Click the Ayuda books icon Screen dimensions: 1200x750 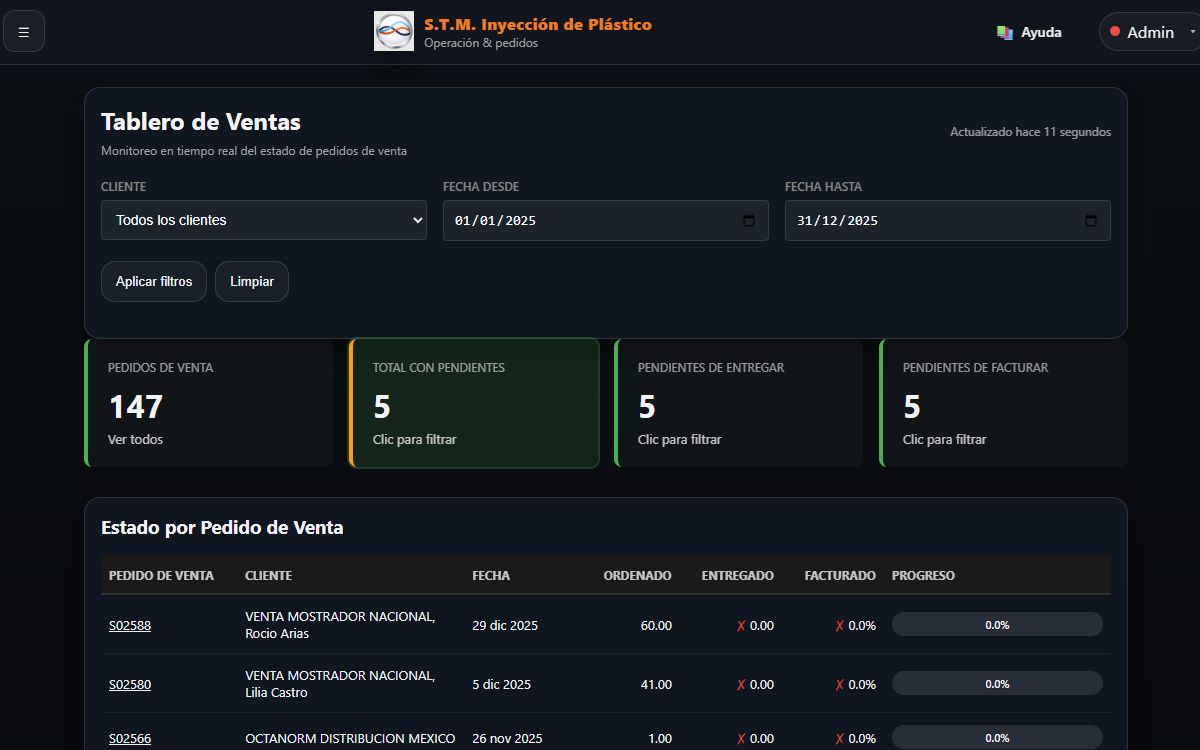(1005, 32)
